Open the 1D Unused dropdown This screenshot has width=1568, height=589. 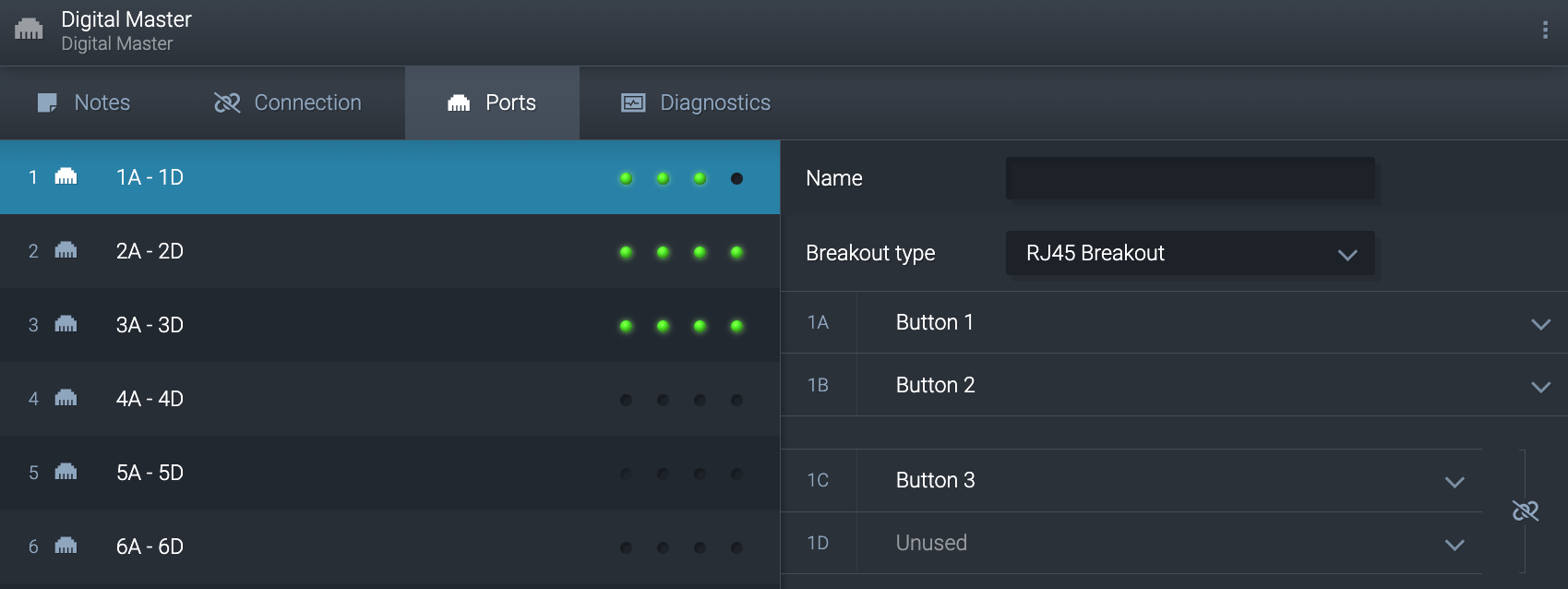(x=1454, y=545)
